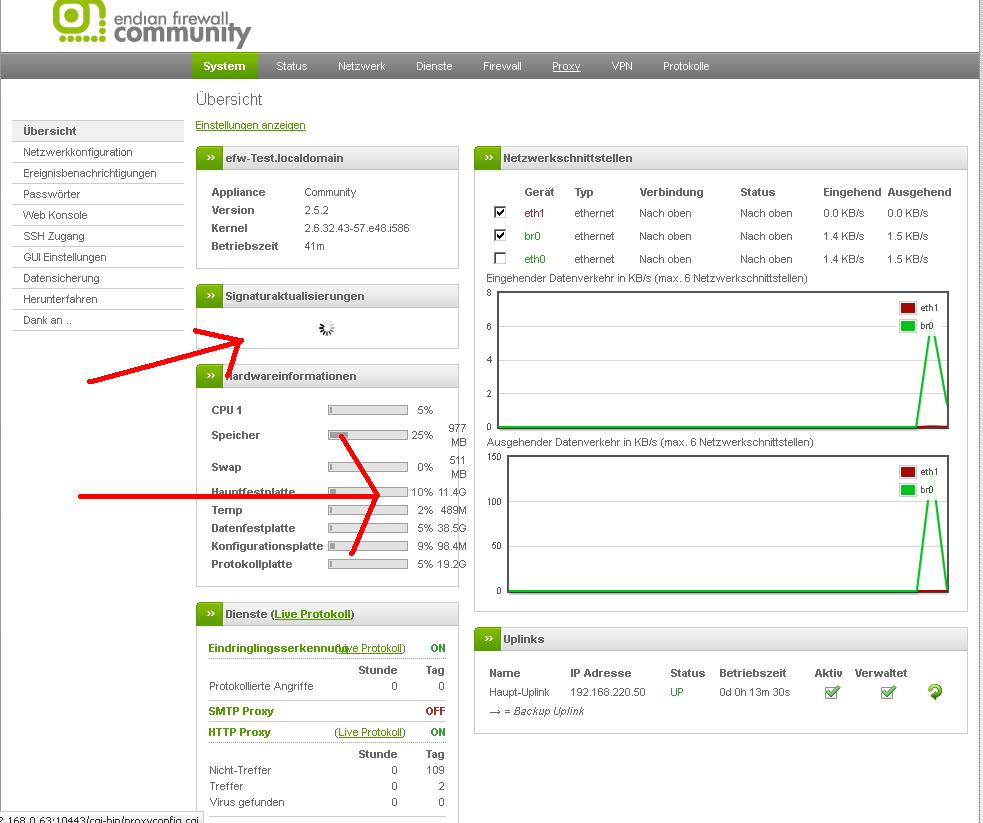Click green br0 swatch in incoming traffic legend
Viewport: 983px width, 823px height.
click(908, 326)
